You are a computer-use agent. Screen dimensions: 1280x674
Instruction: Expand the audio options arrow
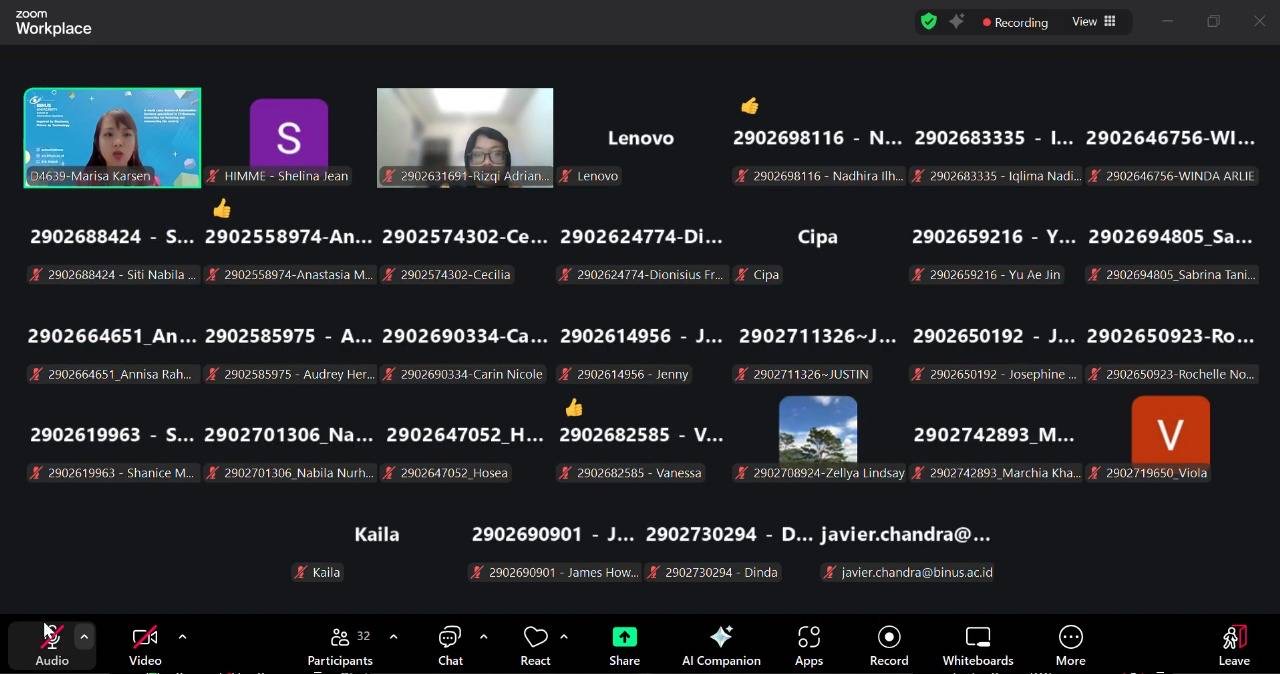[x=84, y=636]
